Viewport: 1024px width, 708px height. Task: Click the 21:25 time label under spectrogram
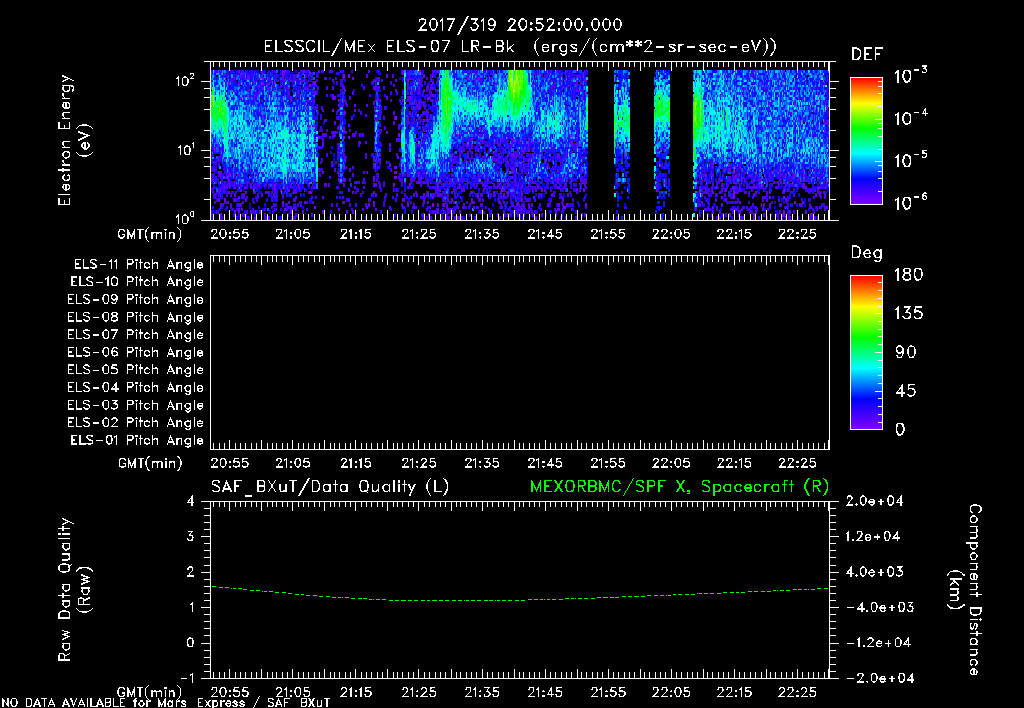coord(419,234)
